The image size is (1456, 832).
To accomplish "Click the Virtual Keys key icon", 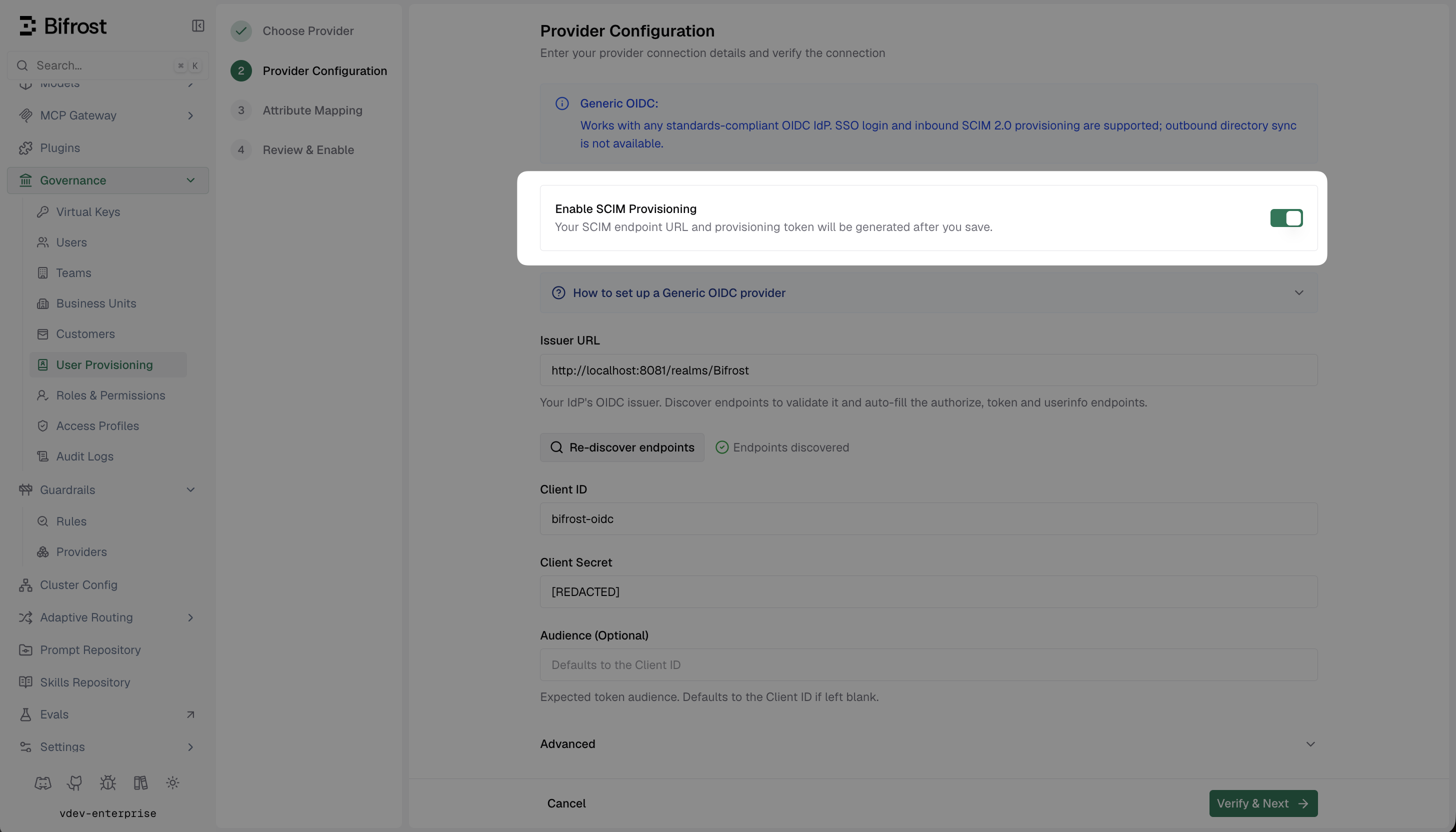I will [x=43, y=212].
